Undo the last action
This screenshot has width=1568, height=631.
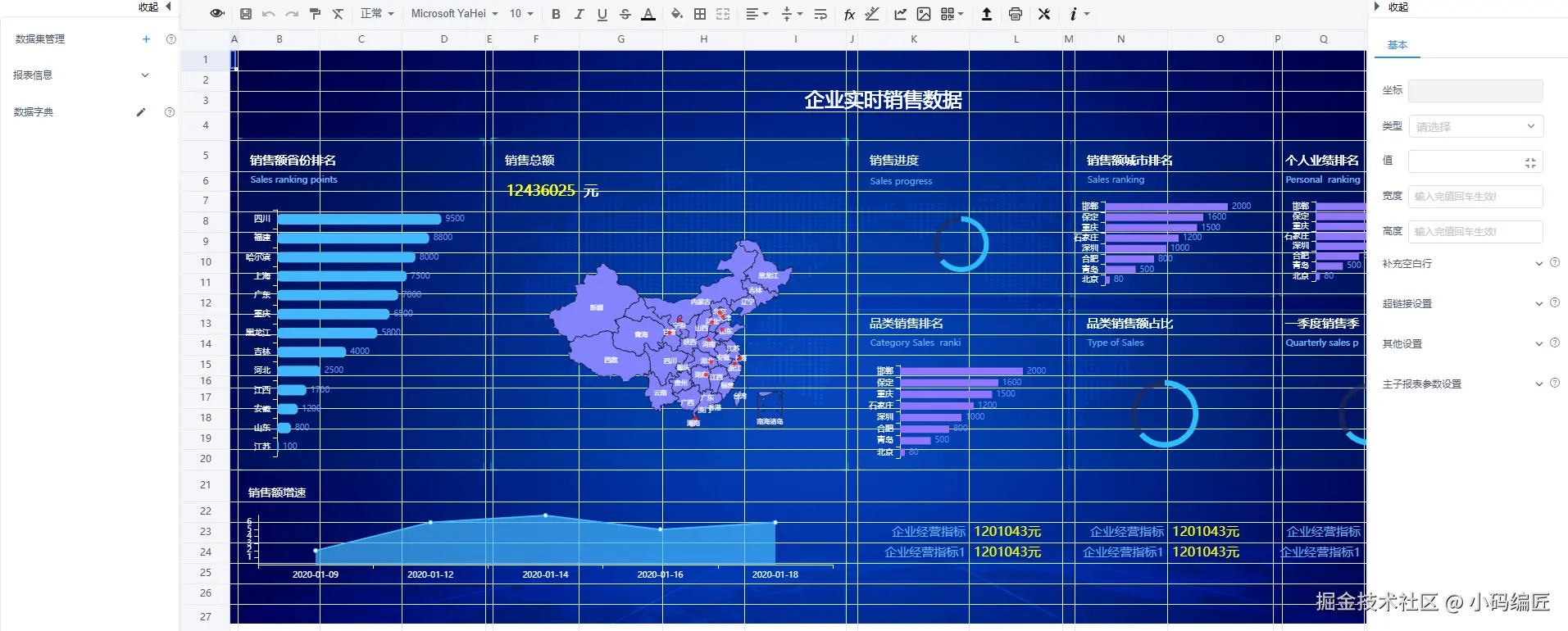(268, 14)
